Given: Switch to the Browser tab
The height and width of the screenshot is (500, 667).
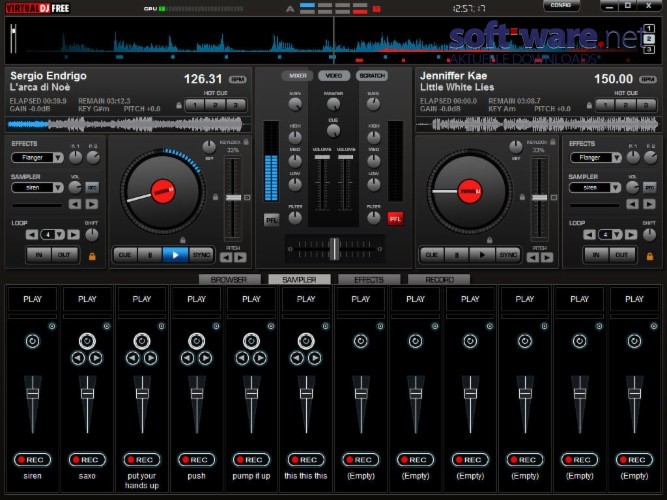Looking at the screenshot, I should (229, 280).
